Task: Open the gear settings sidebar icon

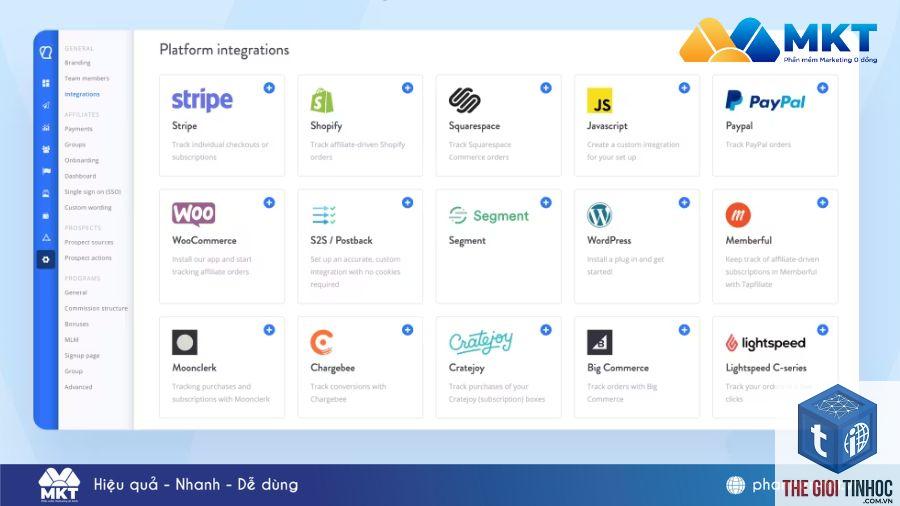Action: (x=46, y=259)
